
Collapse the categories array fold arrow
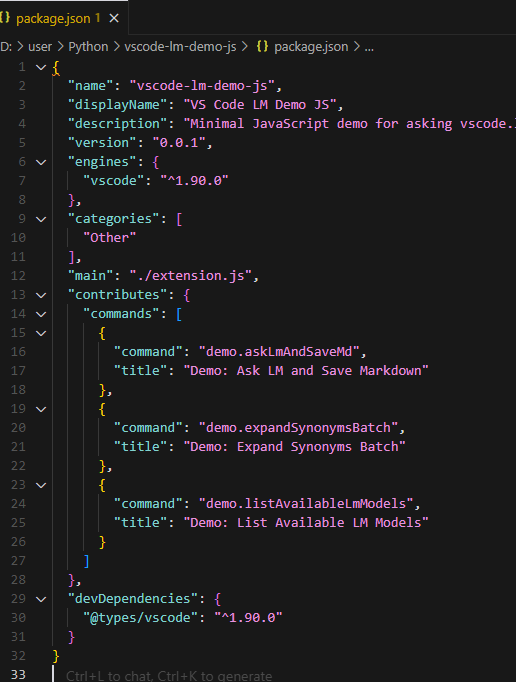pyautogui.click(x=41, y=219)
